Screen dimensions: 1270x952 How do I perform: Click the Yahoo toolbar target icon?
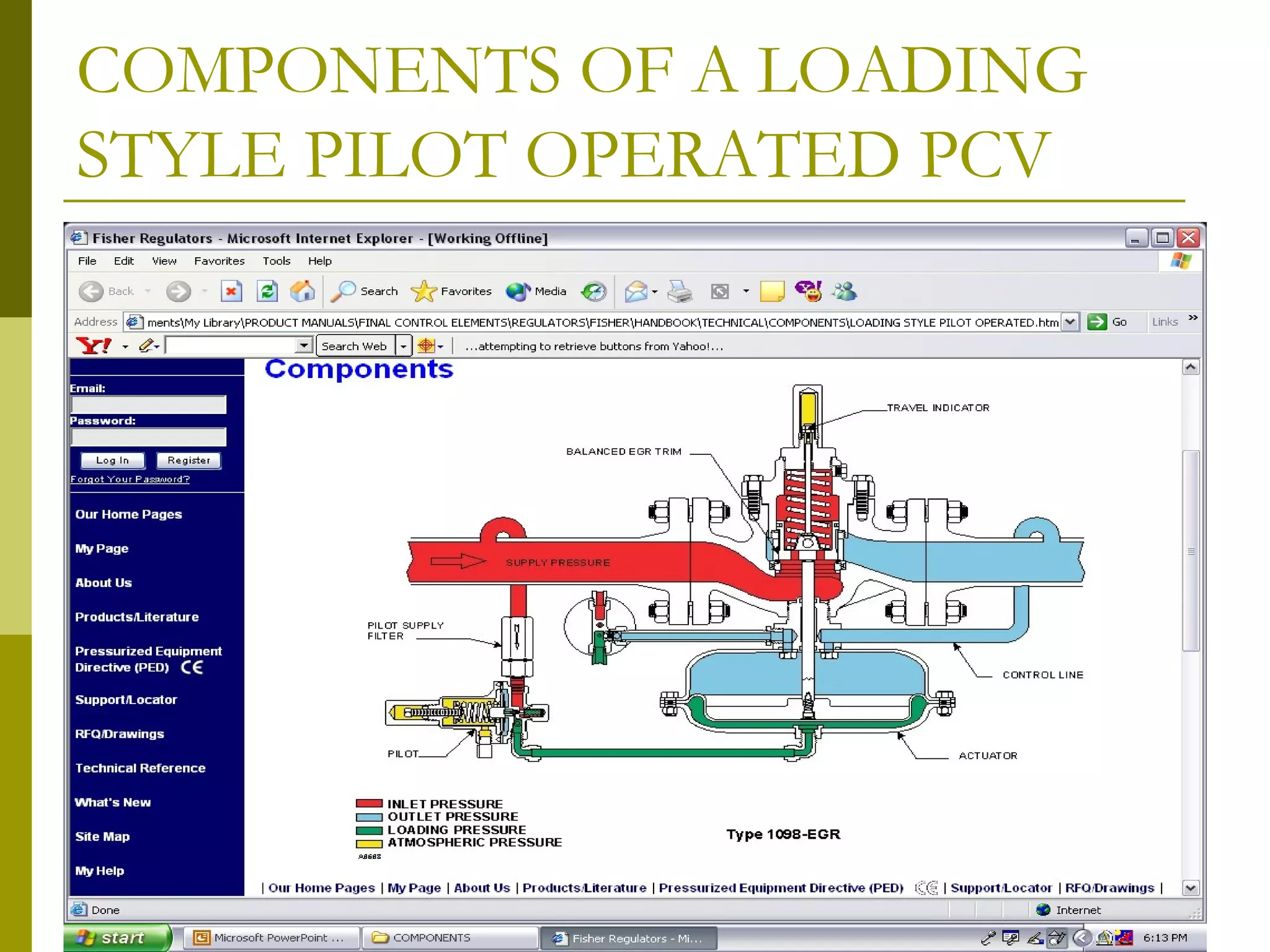[x=426, y=346]
